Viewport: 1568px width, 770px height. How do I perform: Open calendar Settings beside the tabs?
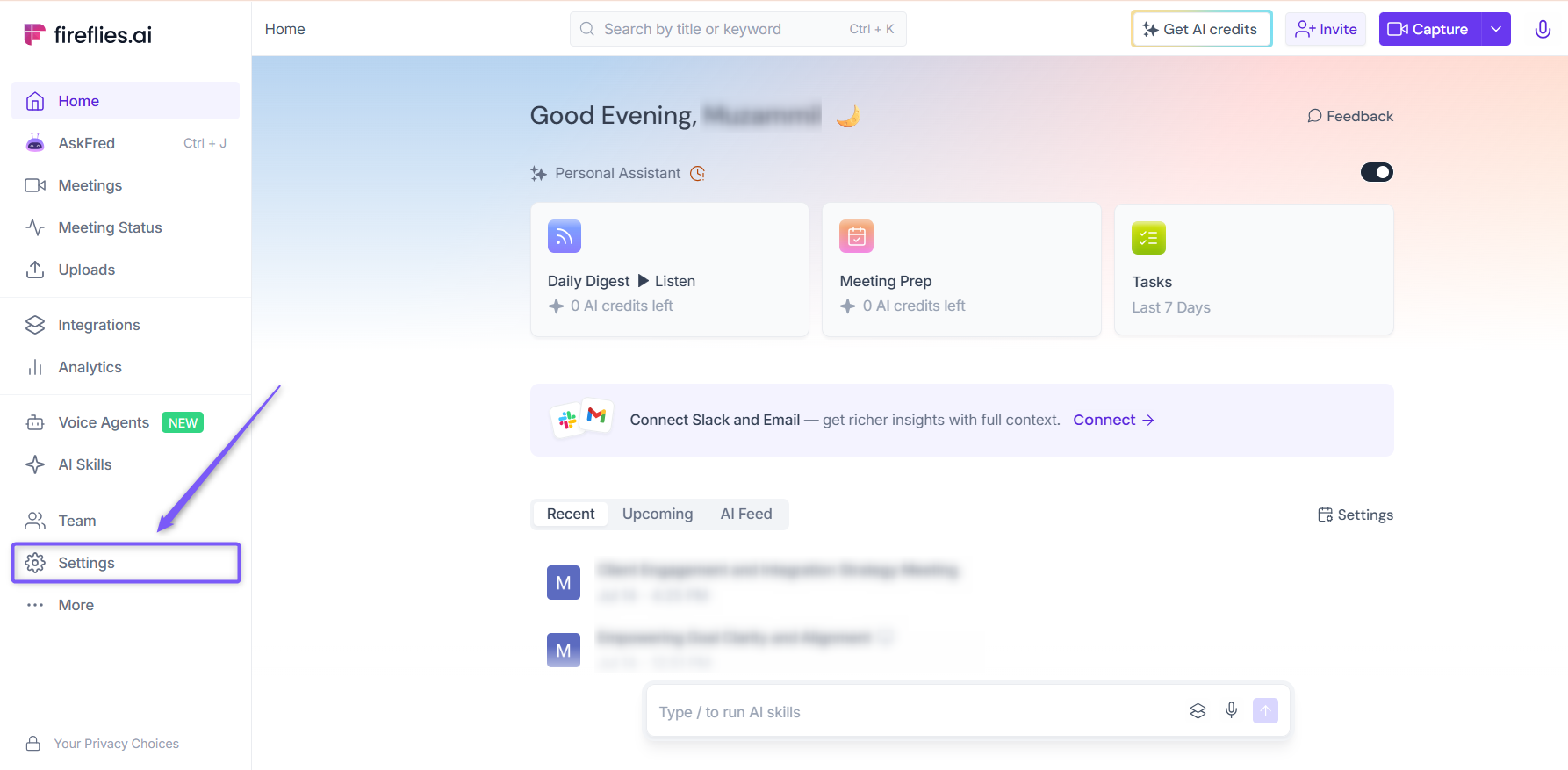pos(1356,515)
